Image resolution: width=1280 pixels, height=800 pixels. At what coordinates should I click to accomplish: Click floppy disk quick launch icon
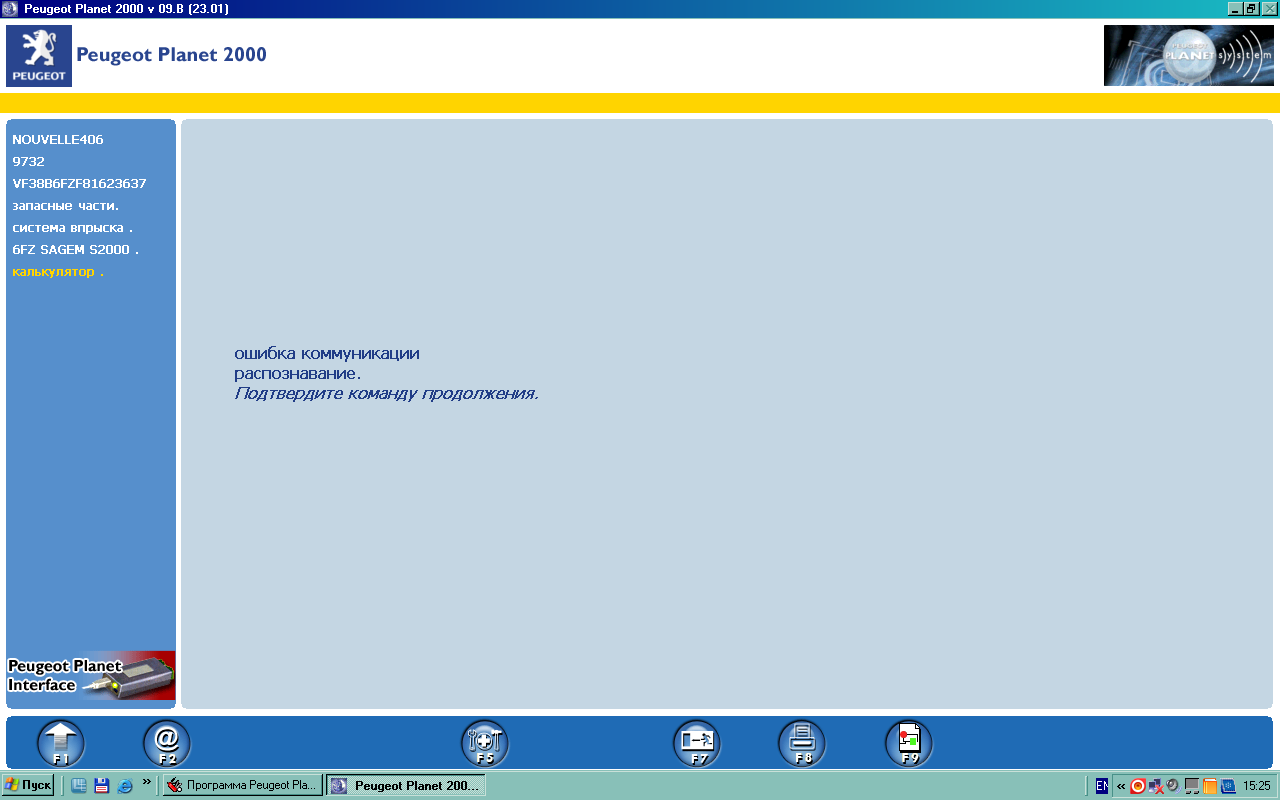tap(101, 786)
